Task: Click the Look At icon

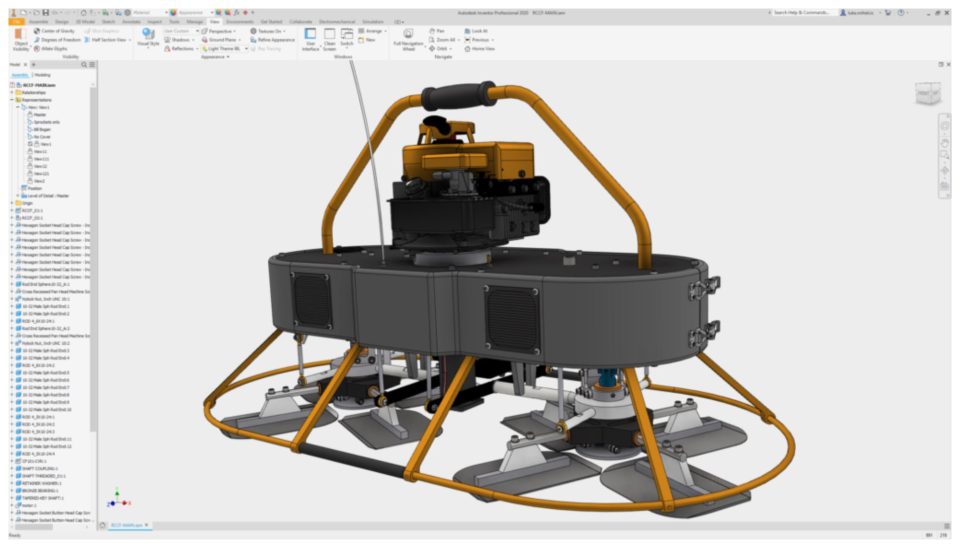Action: (x=479, y=31)
